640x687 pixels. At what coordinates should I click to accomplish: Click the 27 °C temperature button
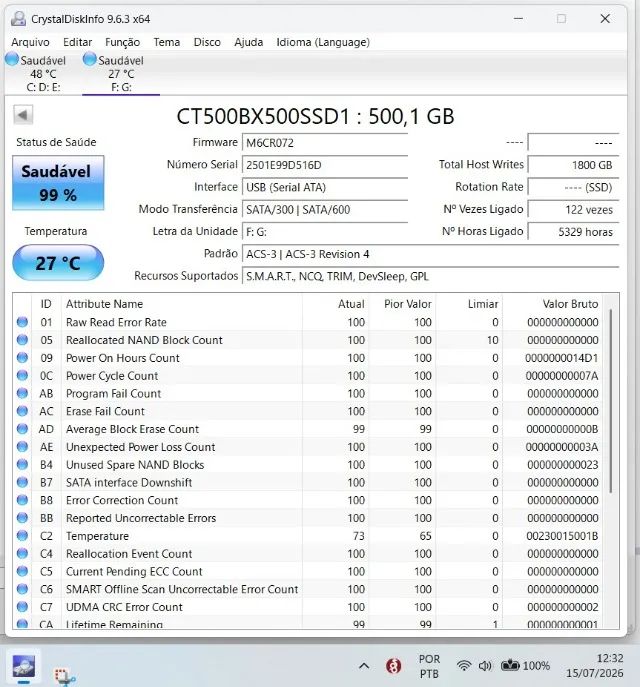point(58,263)
